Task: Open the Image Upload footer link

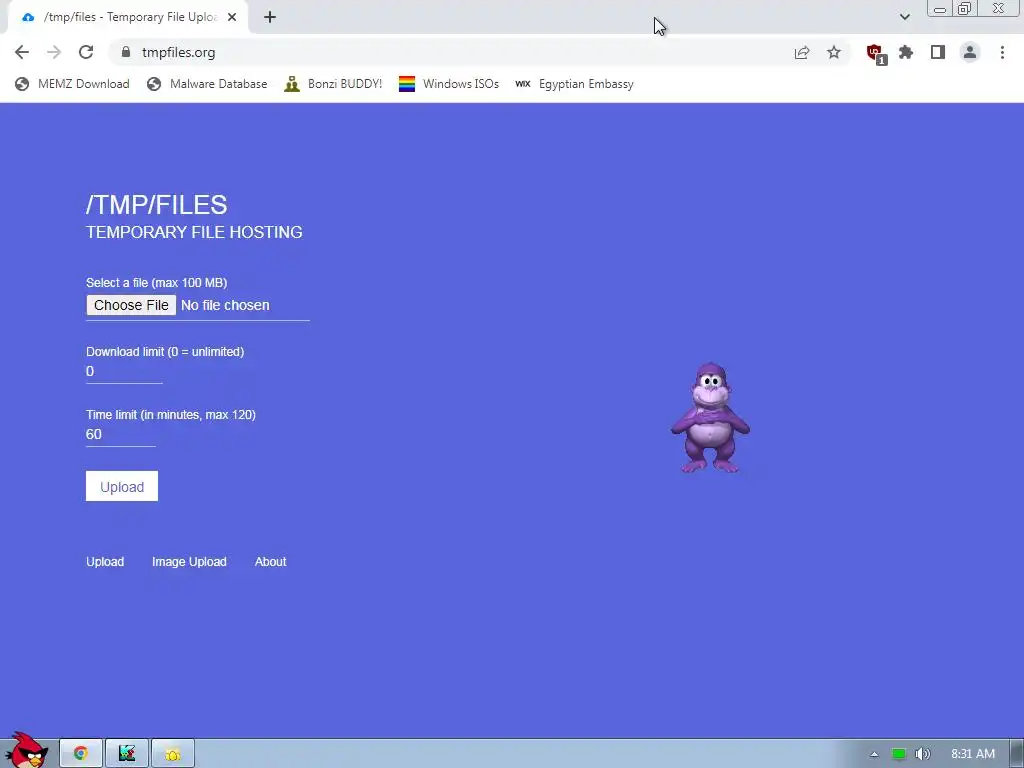Action: point(189,562)
